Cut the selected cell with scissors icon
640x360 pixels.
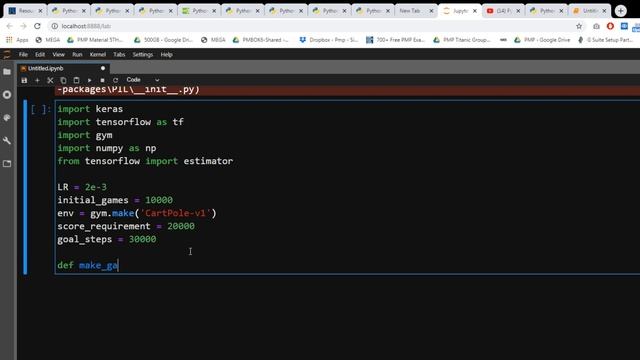click(50, 80)
